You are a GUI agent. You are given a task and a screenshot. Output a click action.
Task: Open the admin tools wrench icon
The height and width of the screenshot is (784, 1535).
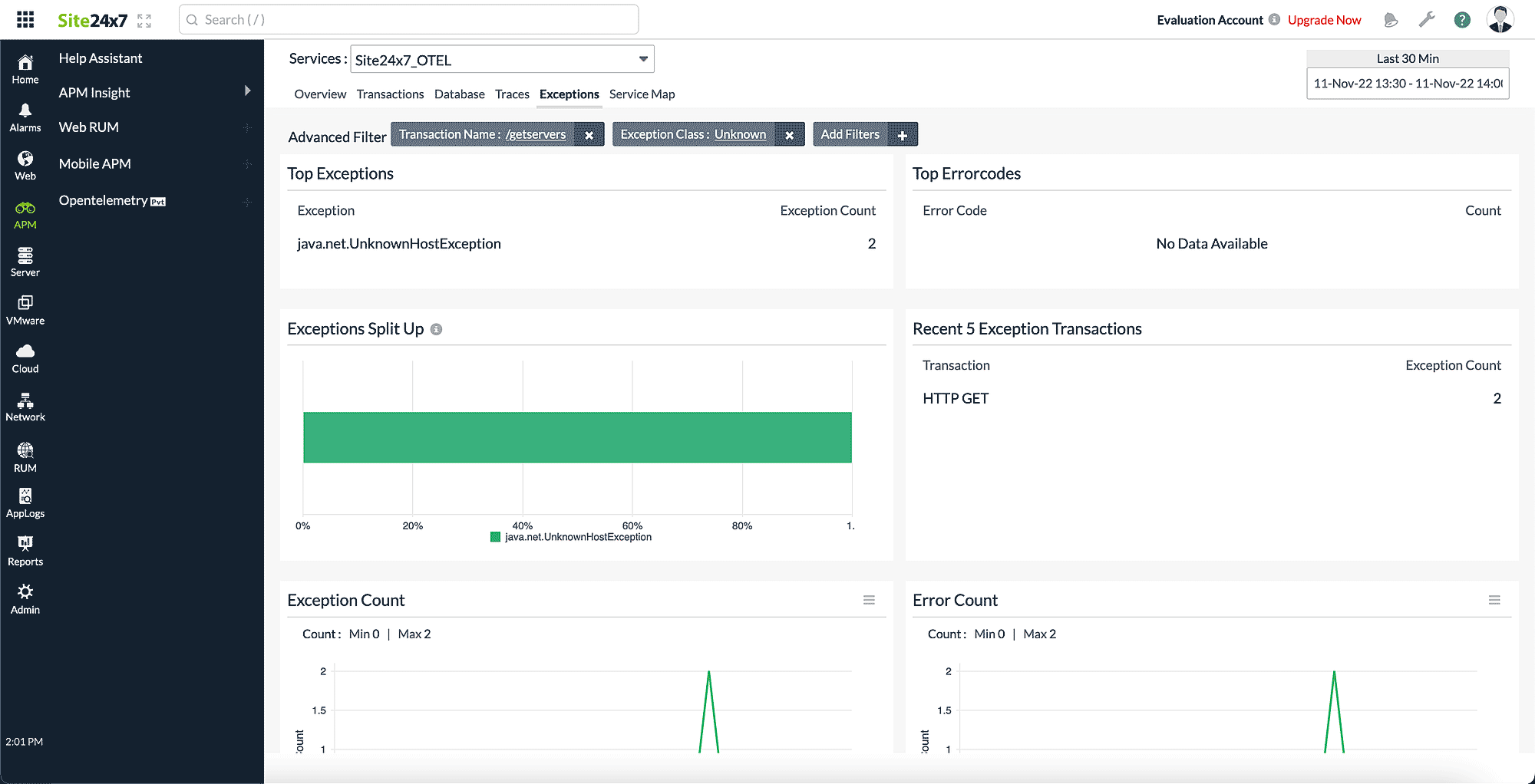pos(1427,20)
